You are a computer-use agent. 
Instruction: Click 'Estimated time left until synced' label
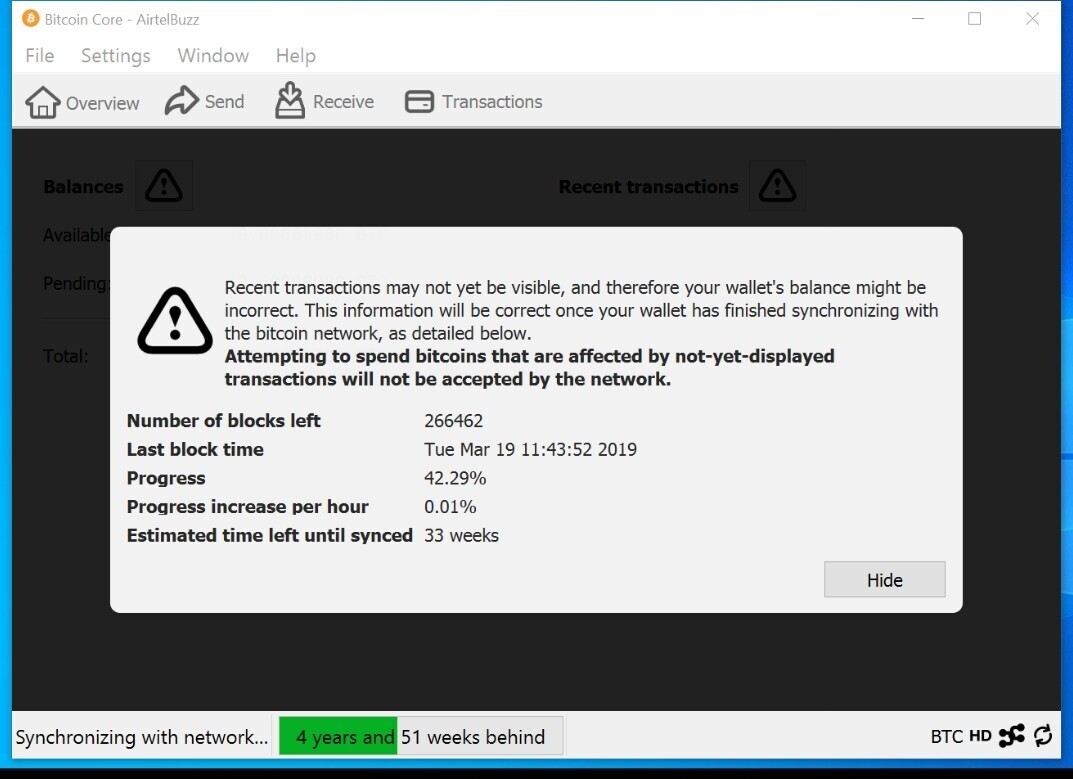pos(270,535)
